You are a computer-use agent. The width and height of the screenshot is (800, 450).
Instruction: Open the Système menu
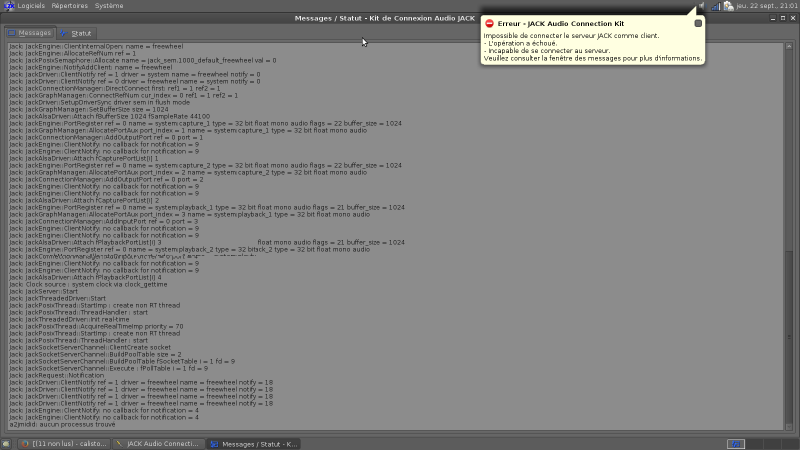[109, 6]
